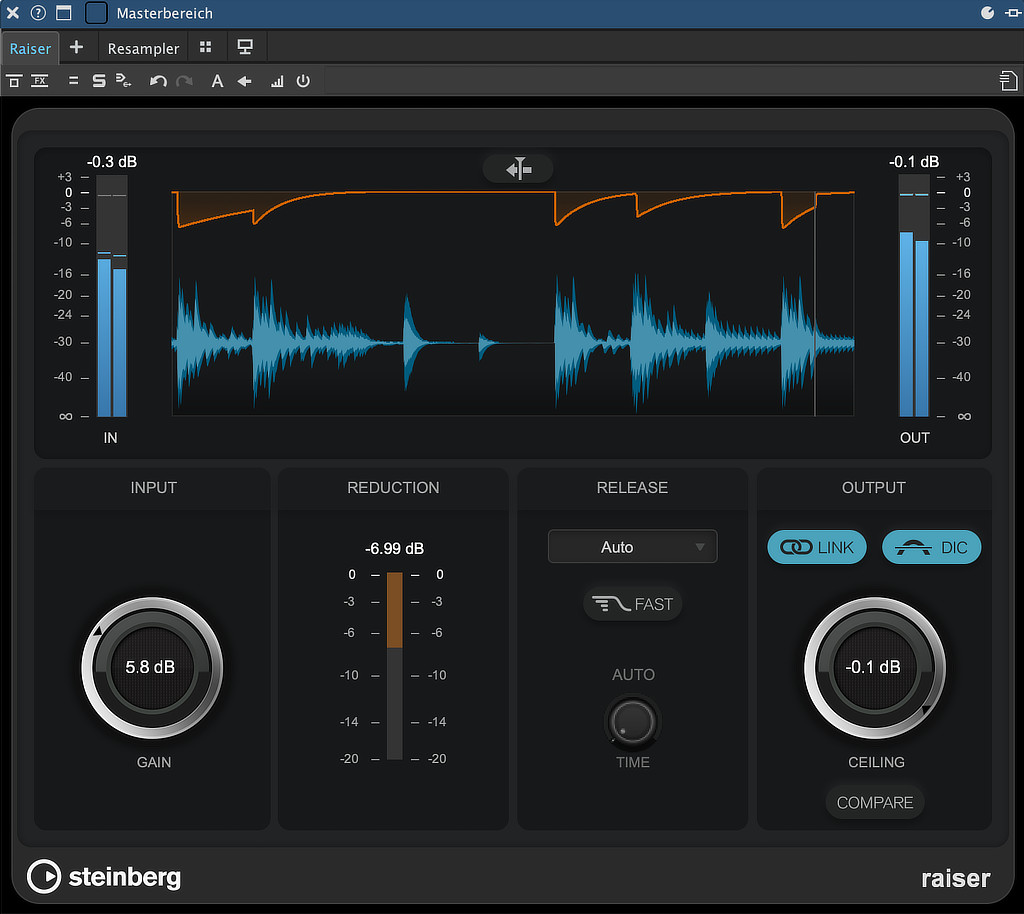This screenshot has width=1024, height=914.
Task: Open the Release mode Auto dropdown
Action: [x=632, y=546]
